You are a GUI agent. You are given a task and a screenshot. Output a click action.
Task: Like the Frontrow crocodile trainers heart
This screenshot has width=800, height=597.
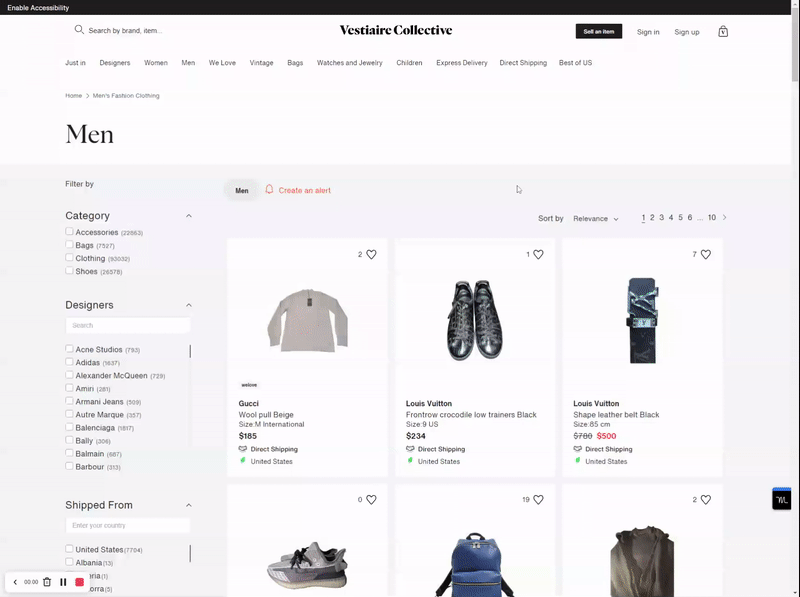point(538,254)
